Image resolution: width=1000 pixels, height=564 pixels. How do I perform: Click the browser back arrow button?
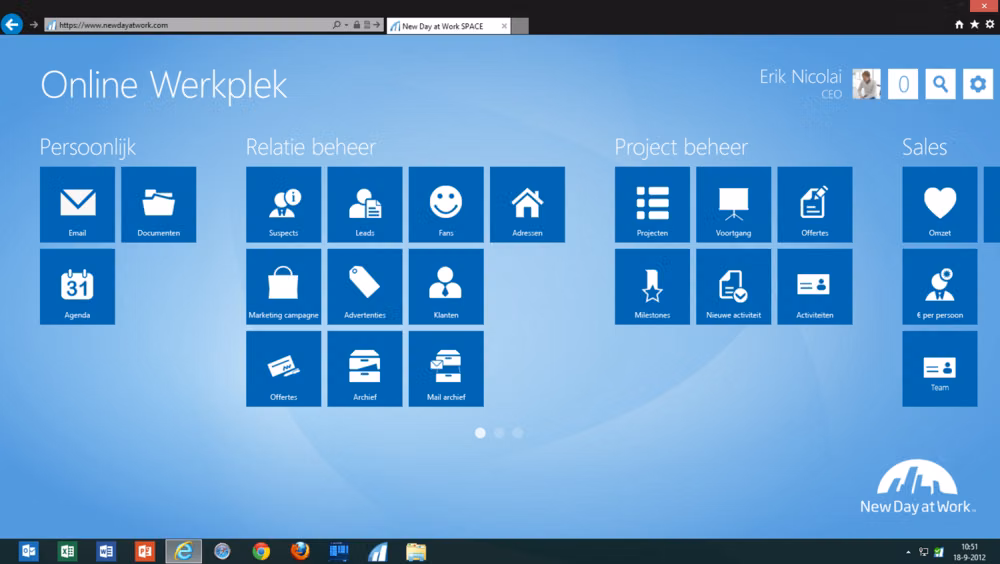click(11, 24)
